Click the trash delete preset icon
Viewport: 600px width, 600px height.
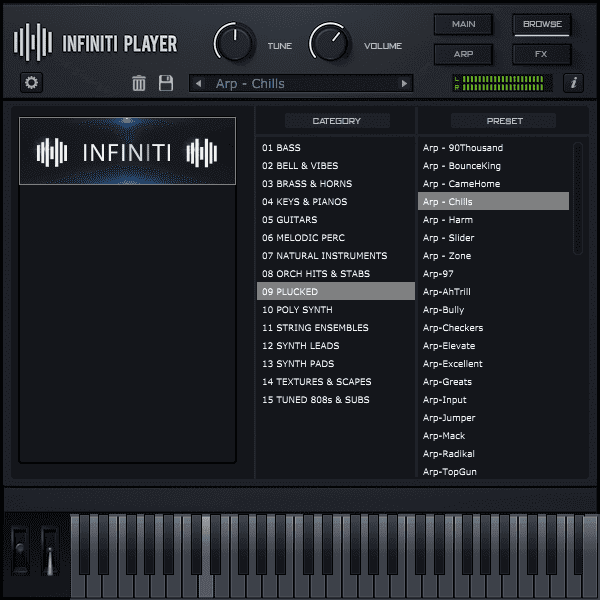[139, 83]
